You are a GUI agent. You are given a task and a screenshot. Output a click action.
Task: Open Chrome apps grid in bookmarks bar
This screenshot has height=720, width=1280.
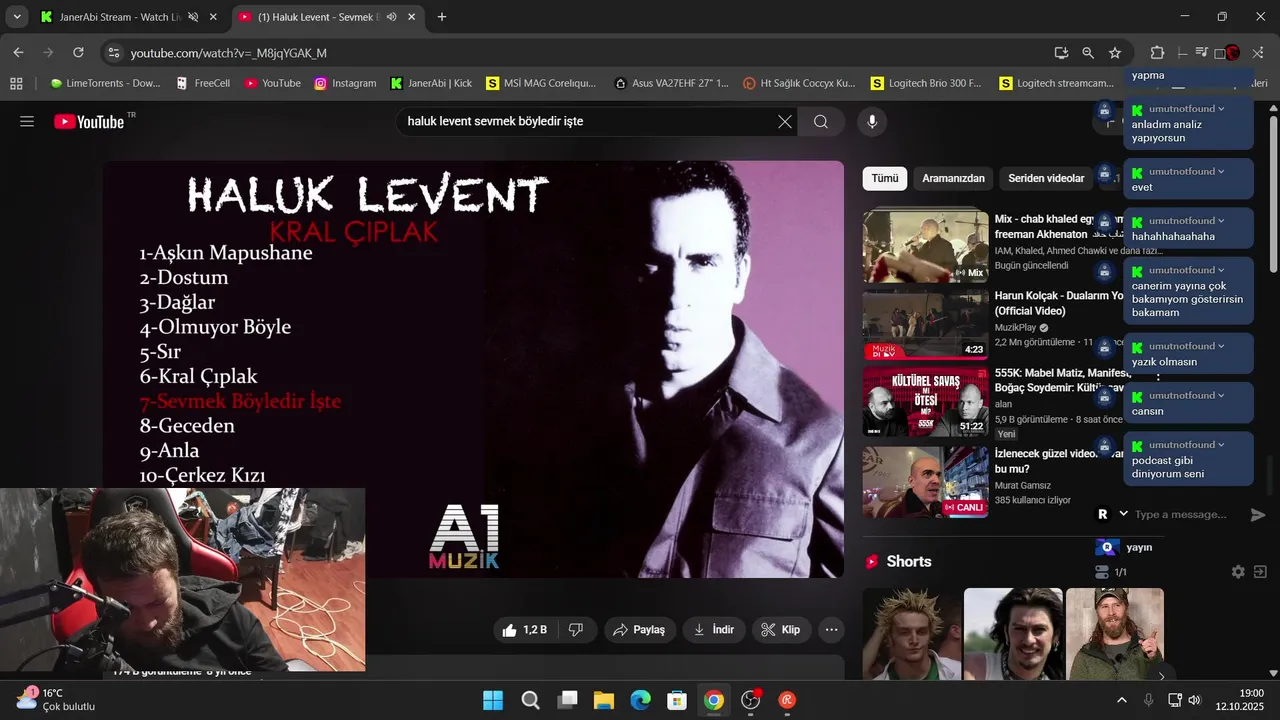coord(16,83)
